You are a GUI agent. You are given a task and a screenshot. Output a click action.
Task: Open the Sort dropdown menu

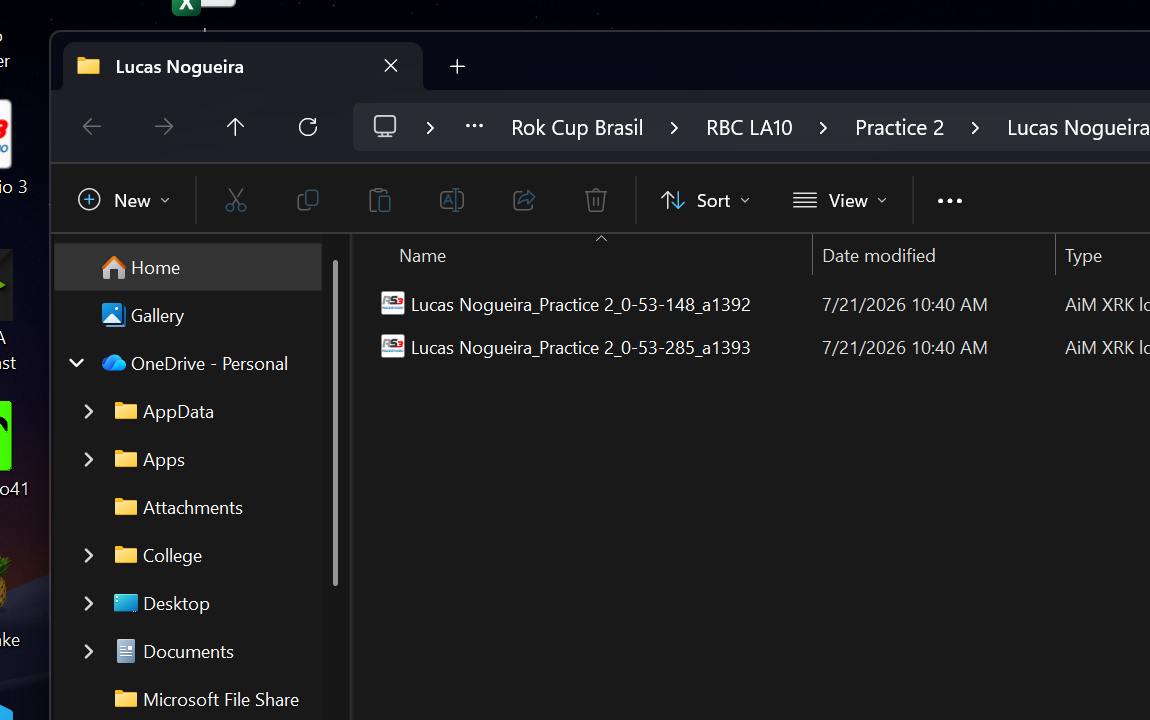(705, 200)
